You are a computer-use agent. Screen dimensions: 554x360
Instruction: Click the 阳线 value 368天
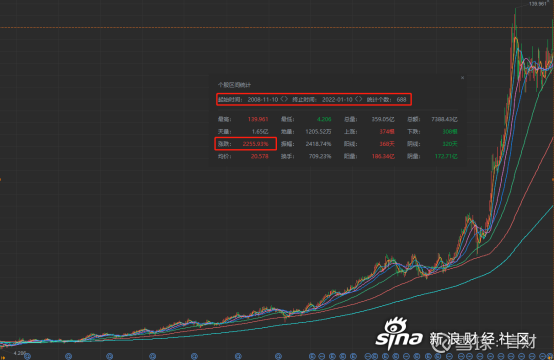tap(387, 144)
